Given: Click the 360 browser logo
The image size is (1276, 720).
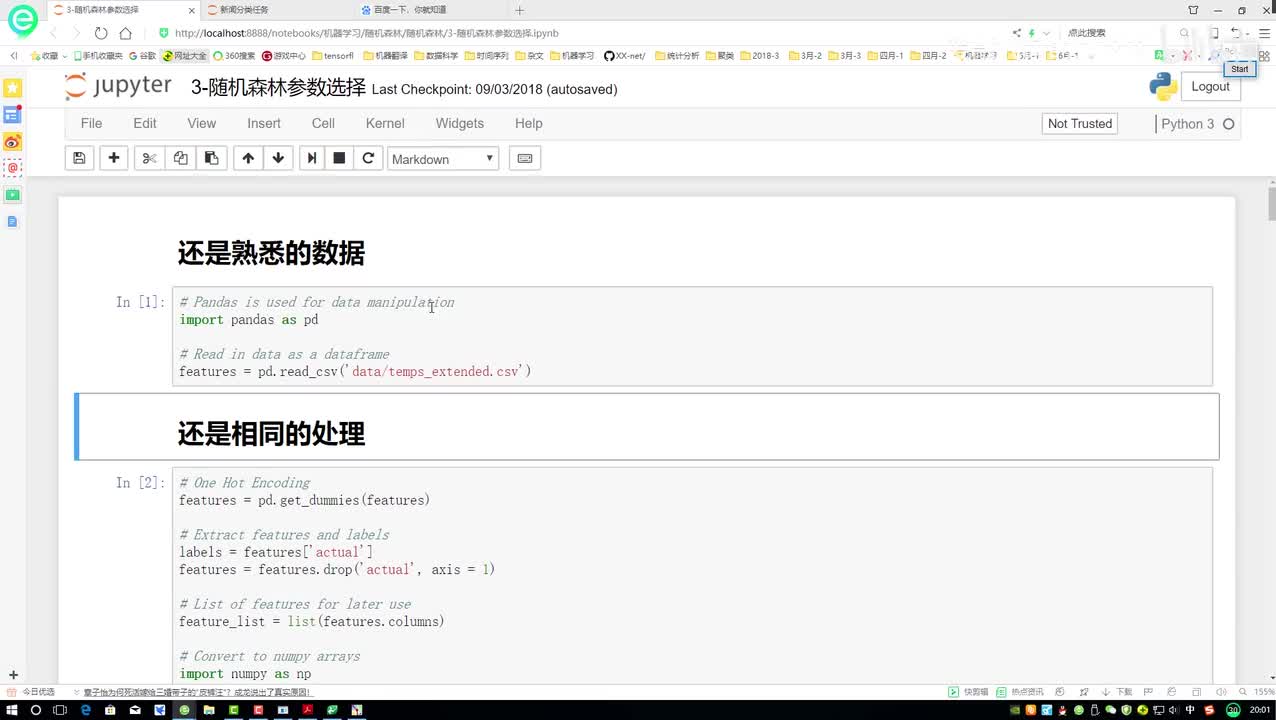Looking at the screenshot, I should [x=22, y=19].
